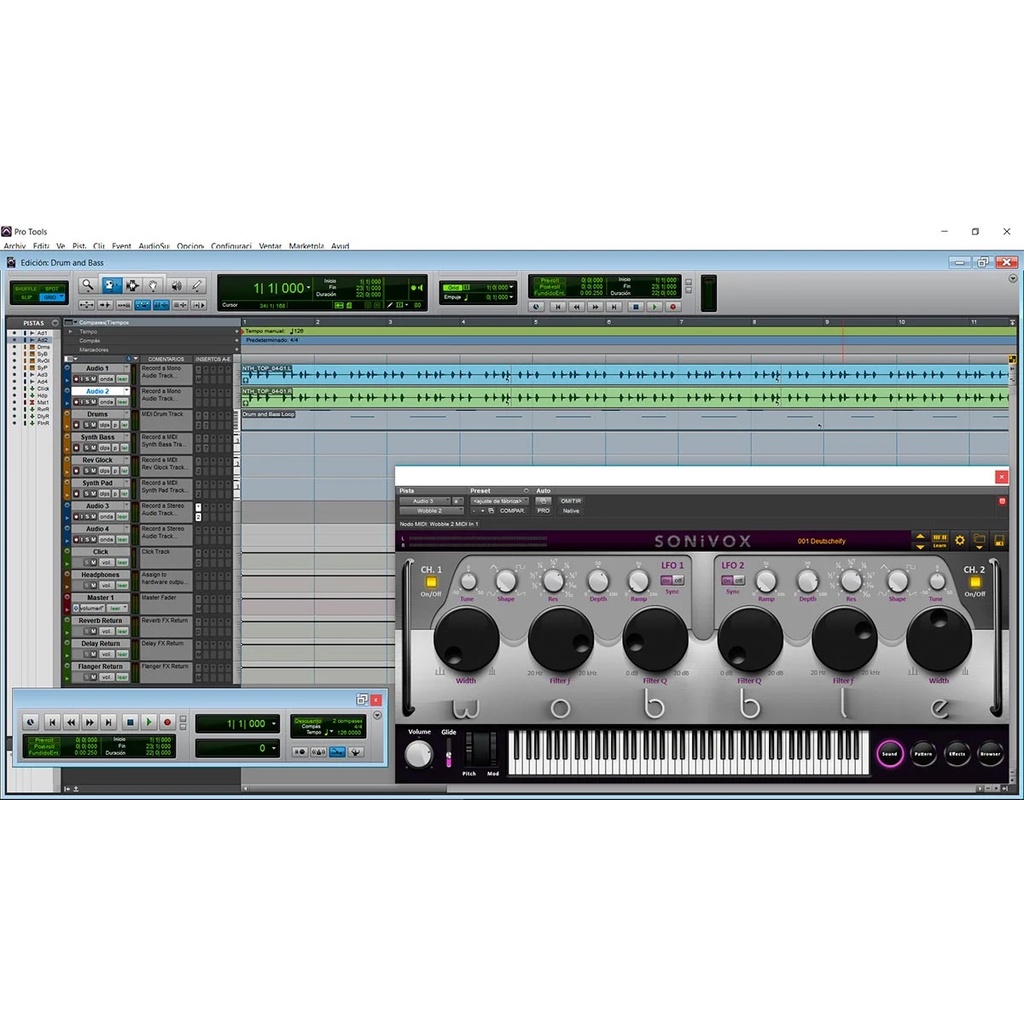The height and width of the screenshot is (1024, 1024).
Task: Open the Pista menu
Action: pos(79,246)
